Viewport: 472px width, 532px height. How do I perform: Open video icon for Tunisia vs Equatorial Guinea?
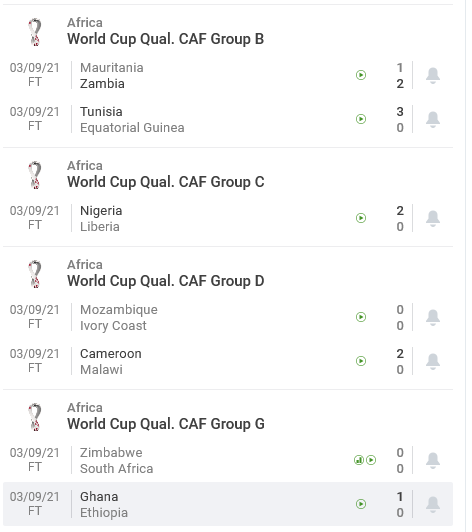361,119
